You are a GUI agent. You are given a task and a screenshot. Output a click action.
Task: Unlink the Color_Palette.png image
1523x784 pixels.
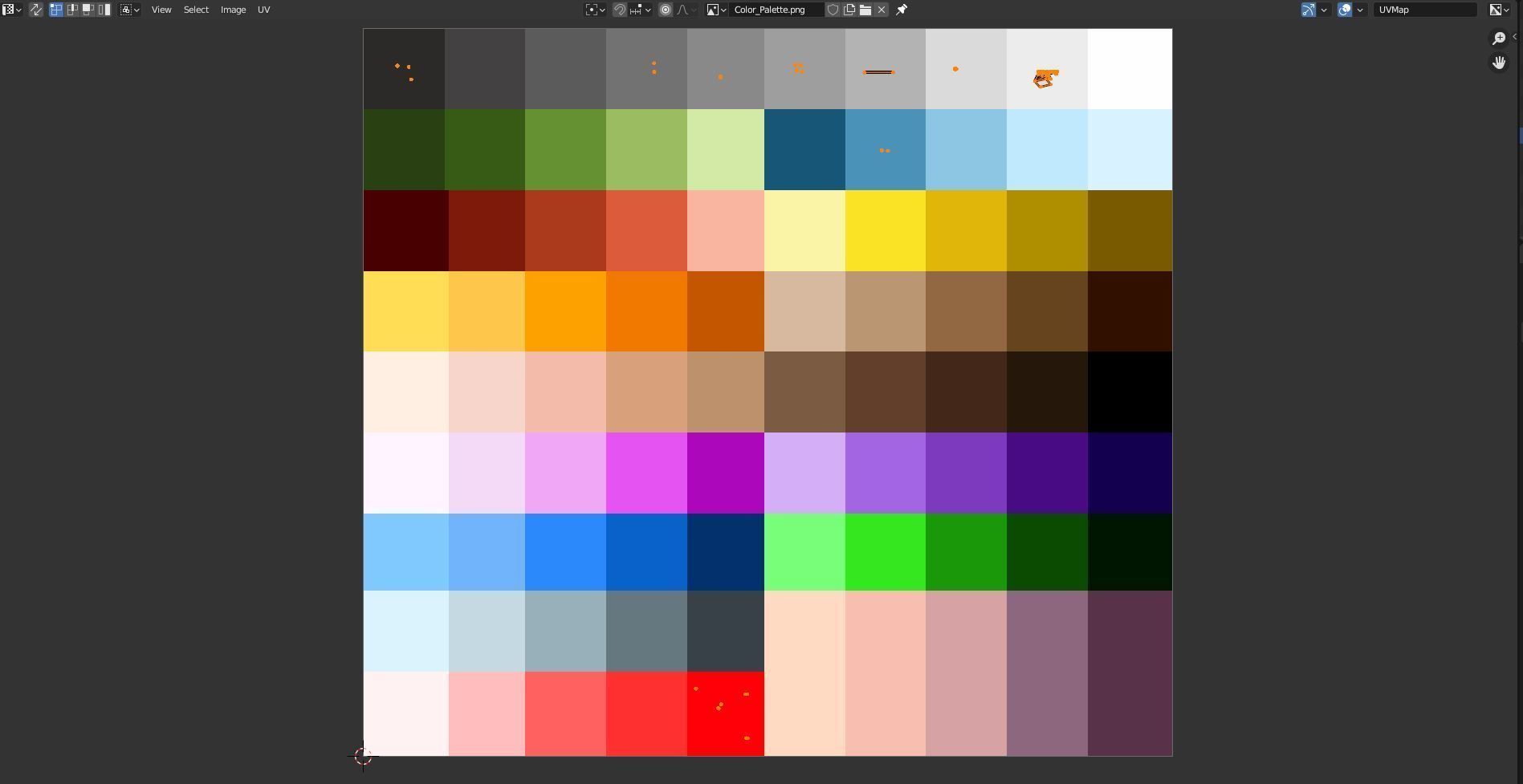pos(882,10)
